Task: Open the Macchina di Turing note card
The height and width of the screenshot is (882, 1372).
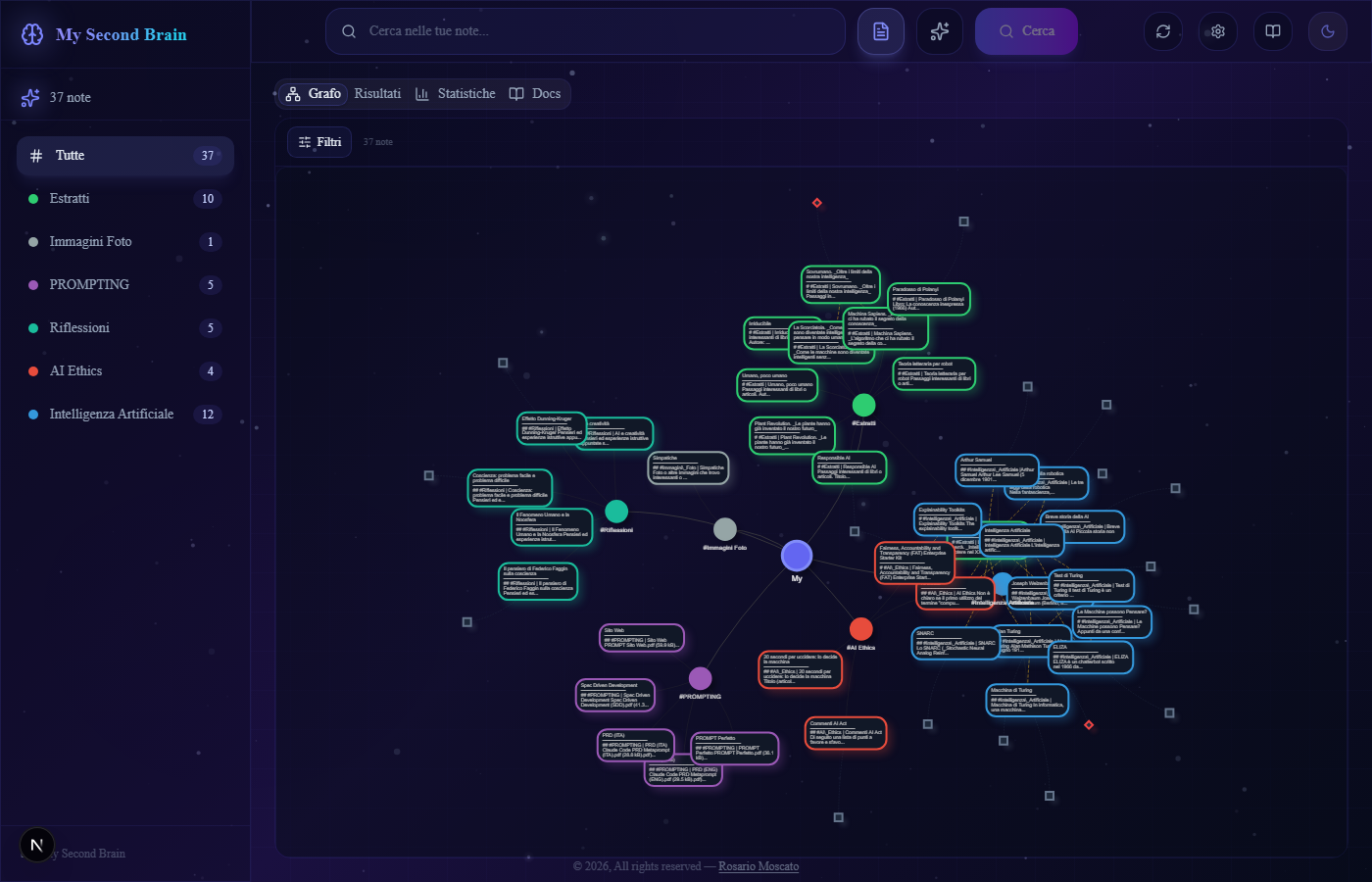Action: (1027, 701)
